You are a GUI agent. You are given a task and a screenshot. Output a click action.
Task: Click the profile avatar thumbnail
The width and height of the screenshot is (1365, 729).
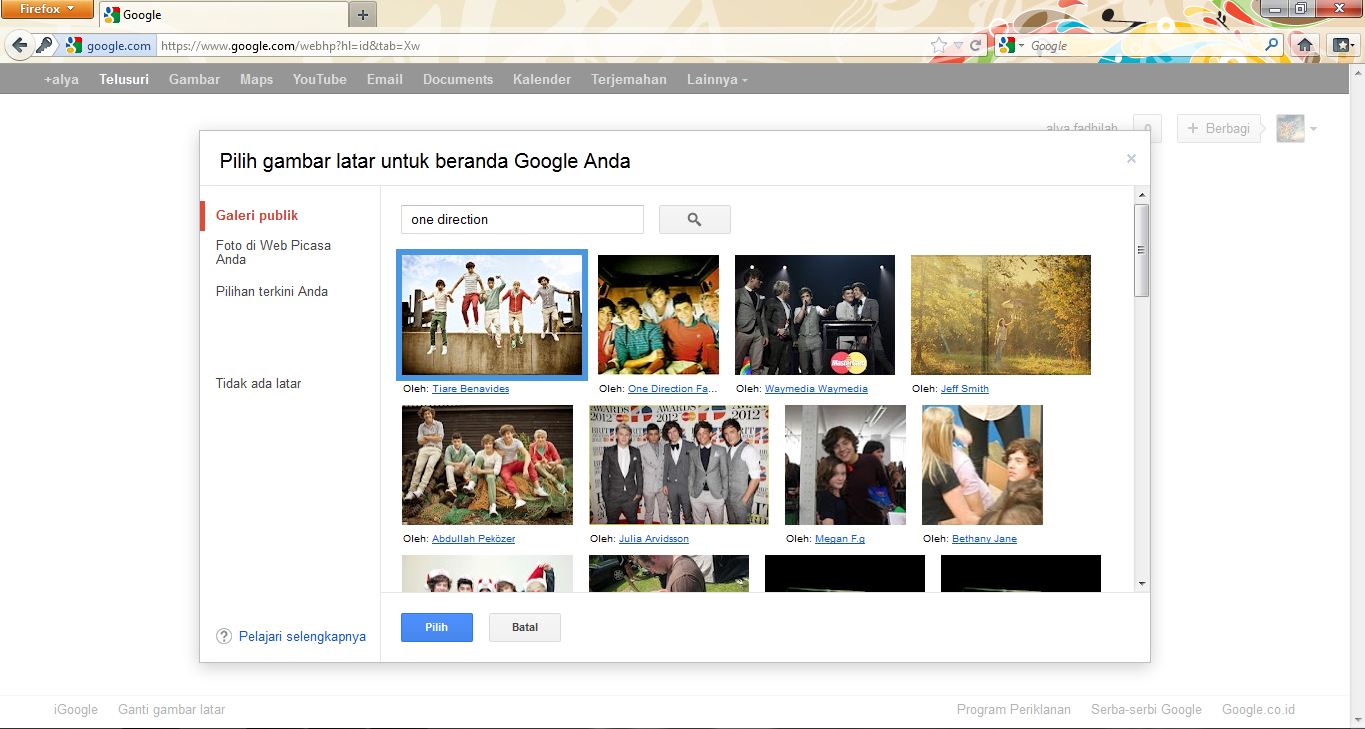tap(1290, 128)
